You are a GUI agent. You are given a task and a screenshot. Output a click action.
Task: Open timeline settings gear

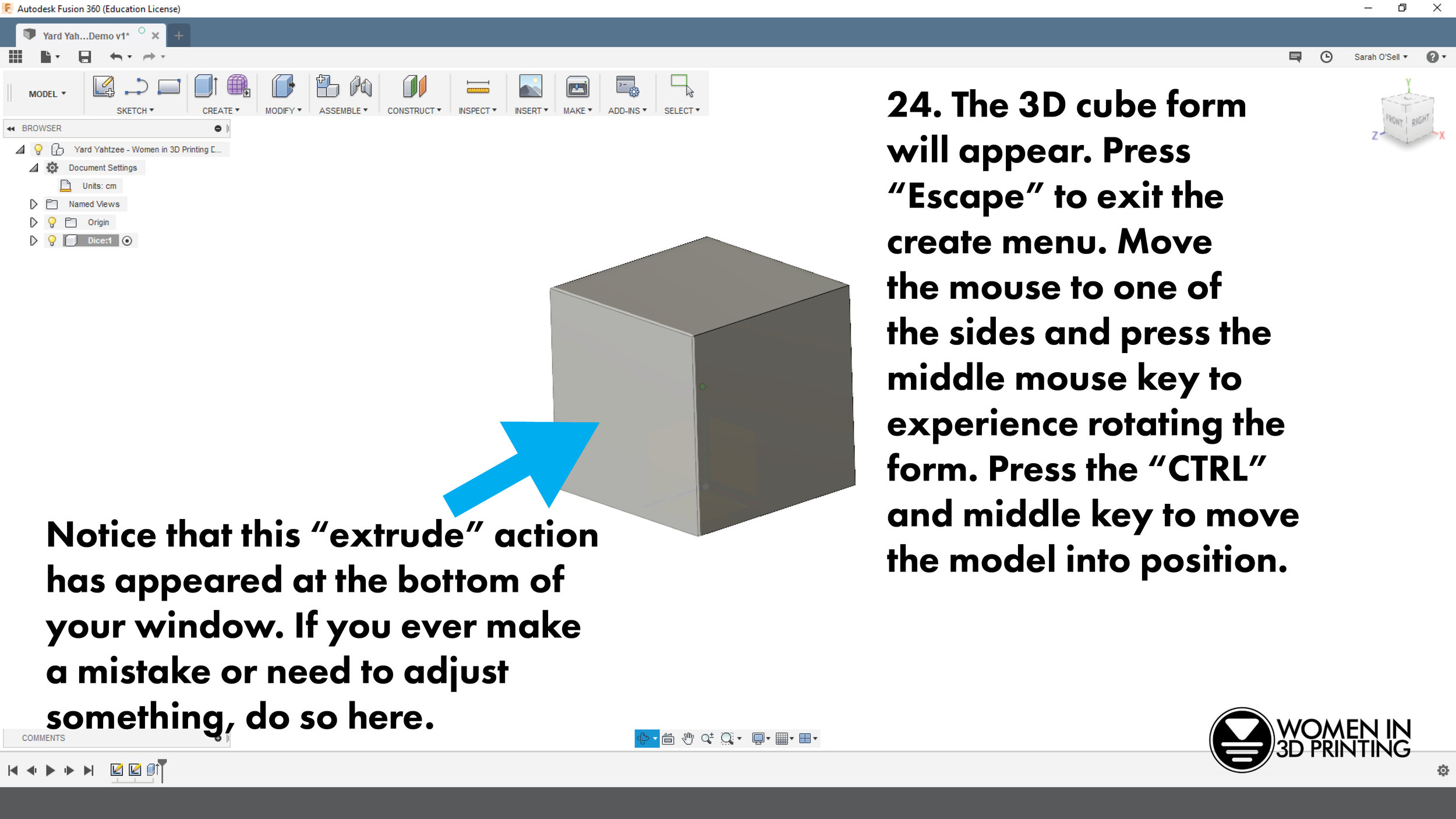point(1443,771)
